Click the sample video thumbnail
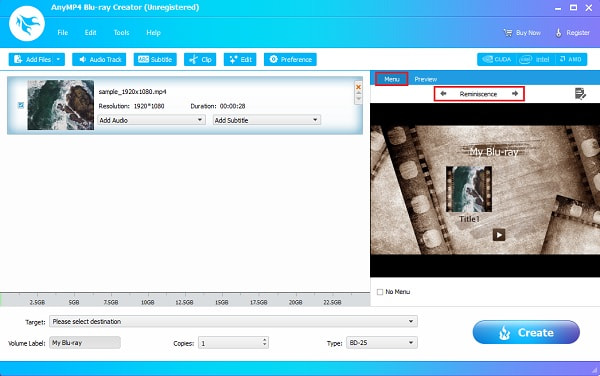This screenshot has width=600, height=376. [60, 105]
